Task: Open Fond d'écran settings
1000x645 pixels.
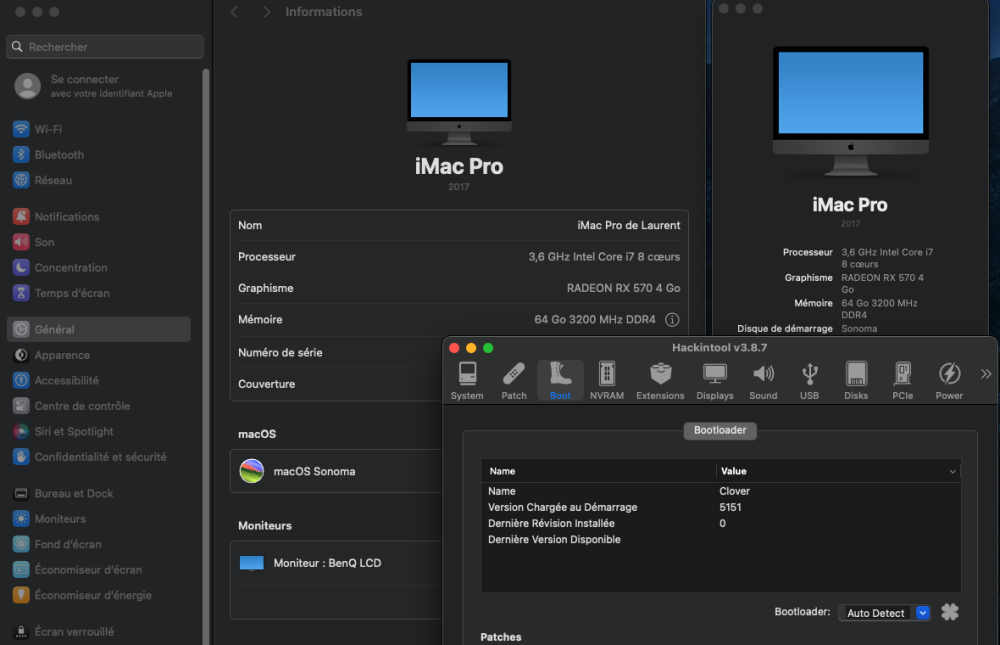Action: point(99,544)
